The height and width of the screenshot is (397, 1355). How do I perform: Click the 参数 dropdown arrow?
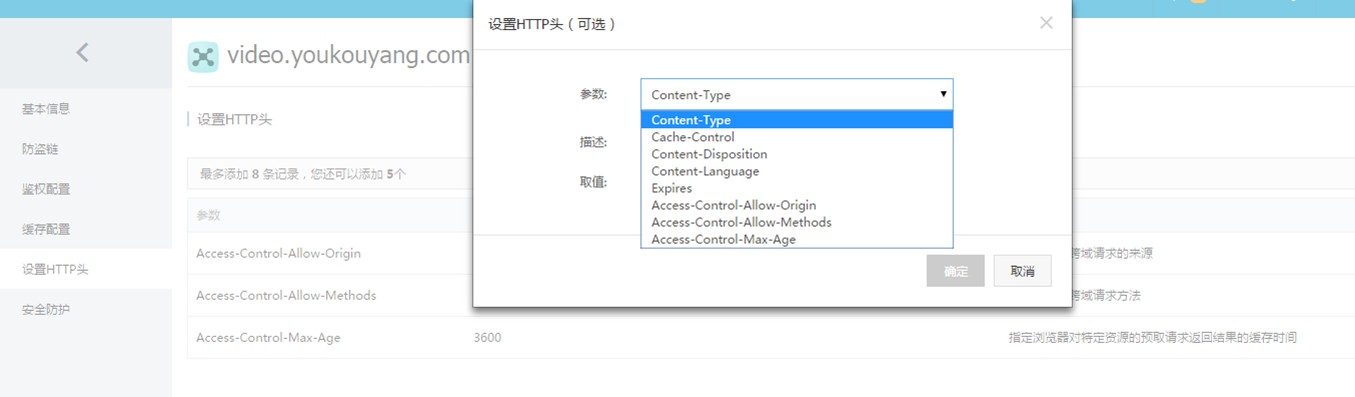pos(943,94)
